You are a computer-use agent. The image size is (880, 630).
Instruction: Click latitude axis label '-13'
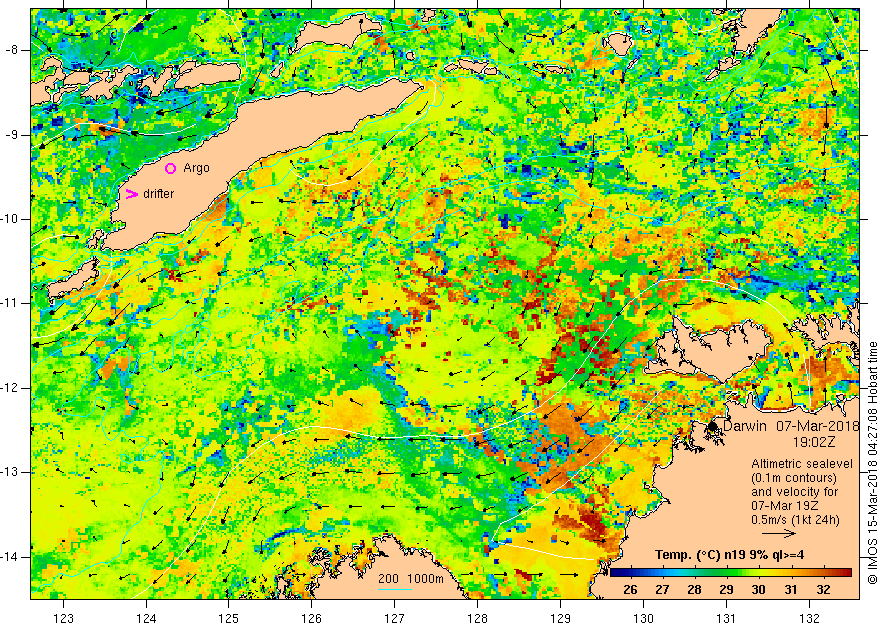tap(10, 472)
